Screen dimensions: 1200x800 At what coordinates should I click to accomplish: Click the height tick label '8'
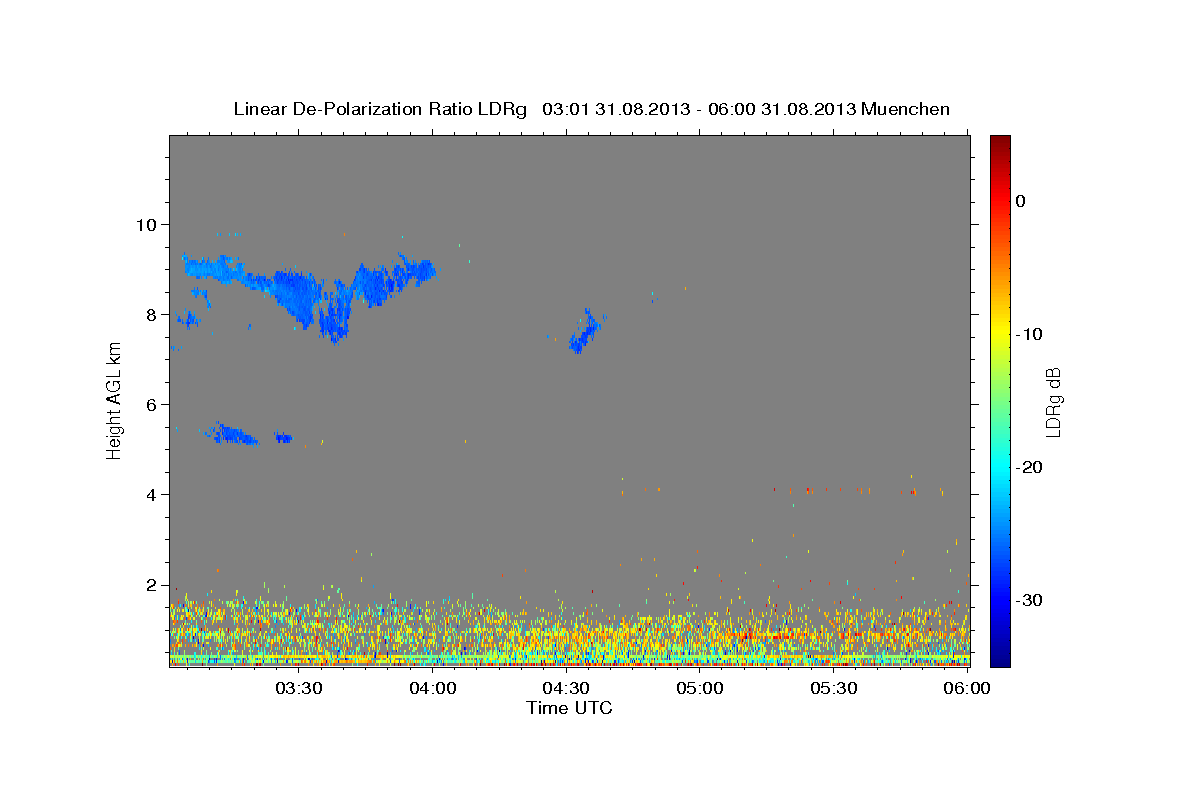coord(154,314)
